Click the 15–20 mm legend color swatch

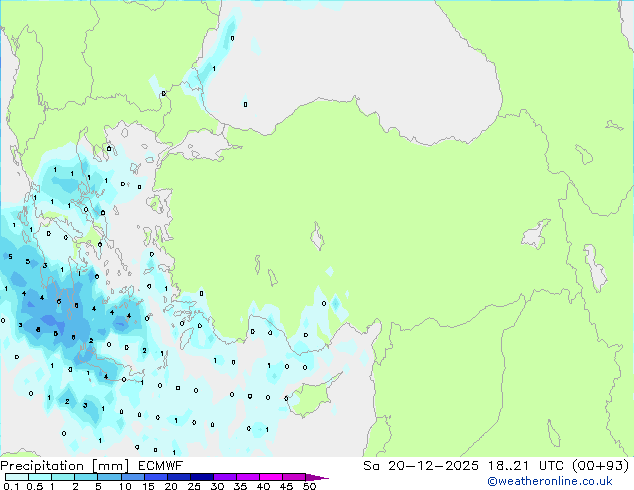[x=156, y=477]
